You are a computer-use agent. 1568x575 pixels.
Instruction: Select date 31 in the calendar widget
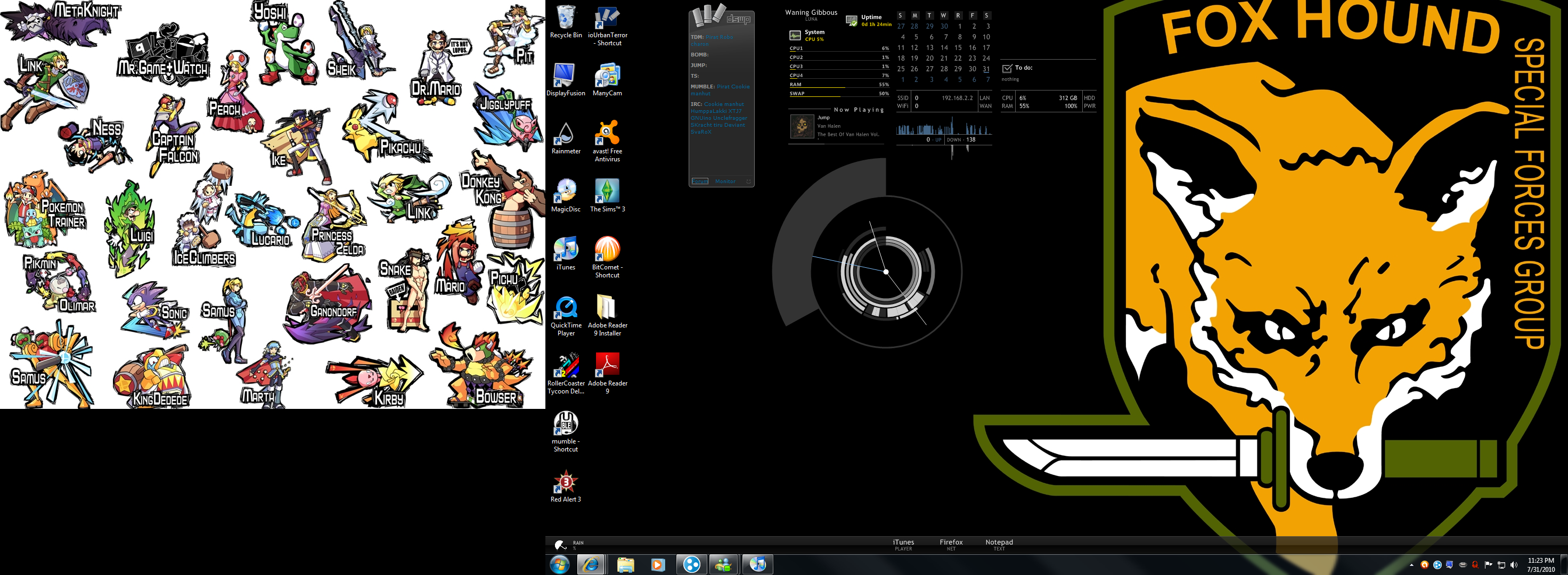(986, 69)
